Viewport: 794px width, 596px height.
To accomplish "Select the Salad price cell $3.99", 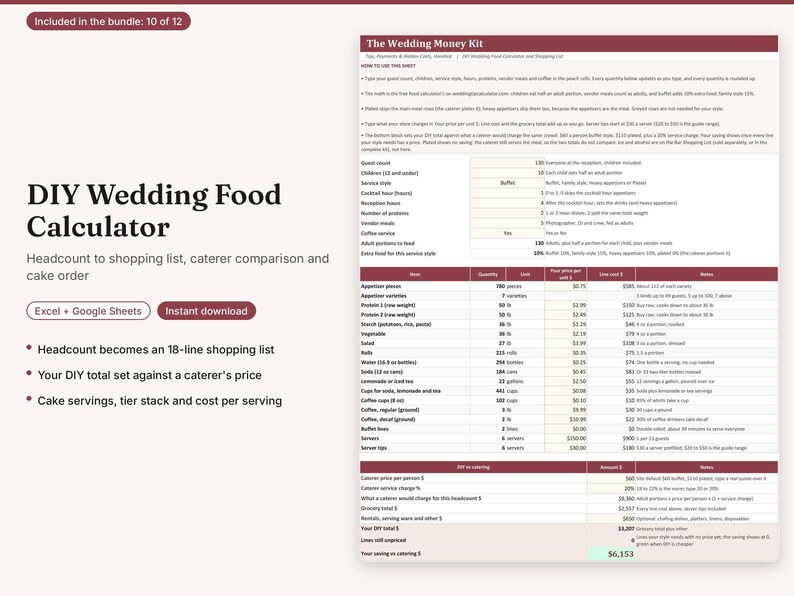I will click(566, 343).
